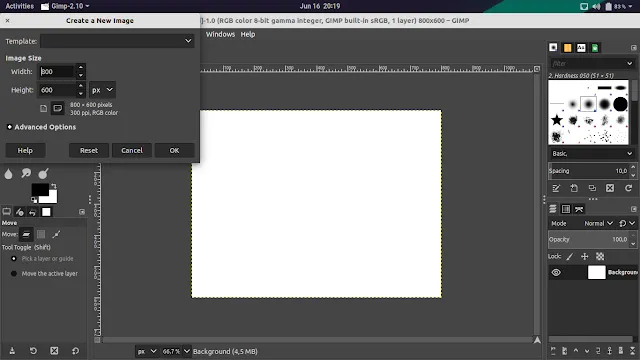Open the Template dropdown
640x360 pixels.
(117, 41)
